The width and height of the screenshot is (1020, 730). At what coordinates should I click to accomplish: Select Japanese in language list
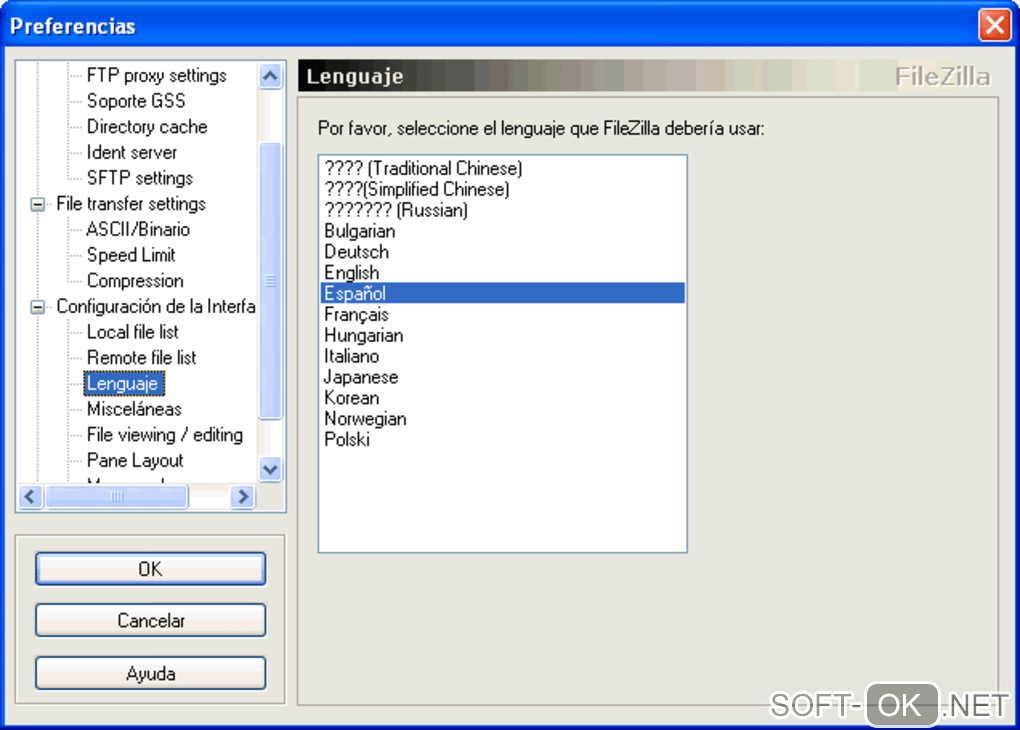click(x=502, y=377)
